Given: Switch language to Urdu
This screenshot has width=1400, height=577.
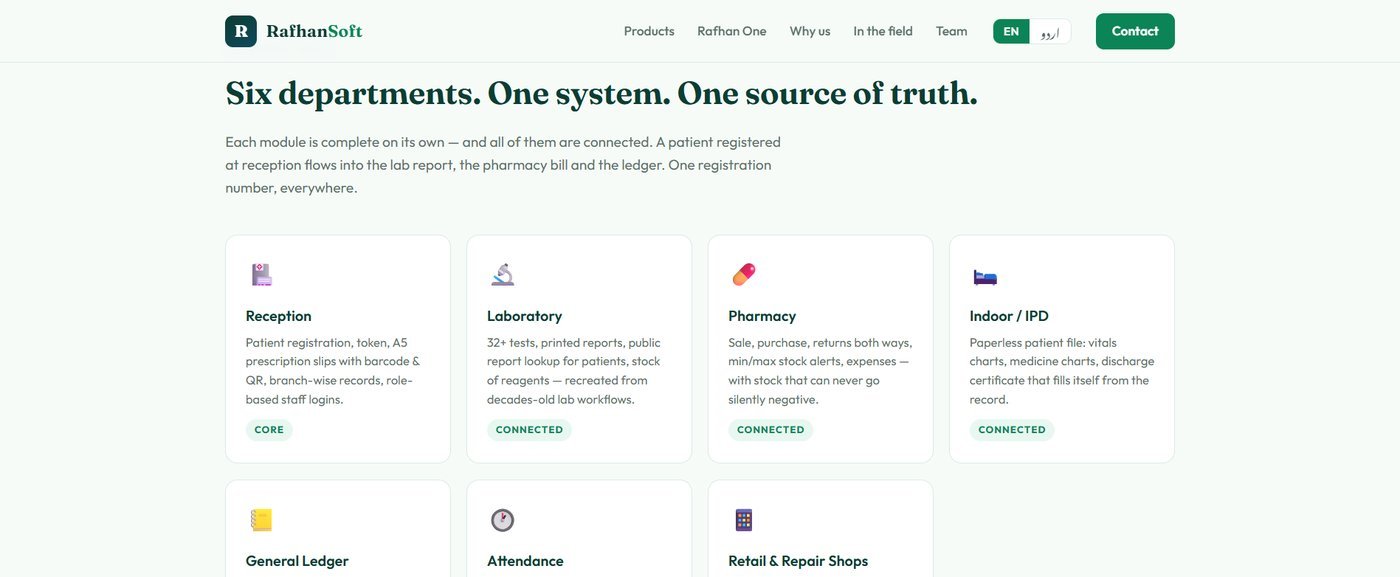Looking at the screenshot, I should (x=1049, y=31).
